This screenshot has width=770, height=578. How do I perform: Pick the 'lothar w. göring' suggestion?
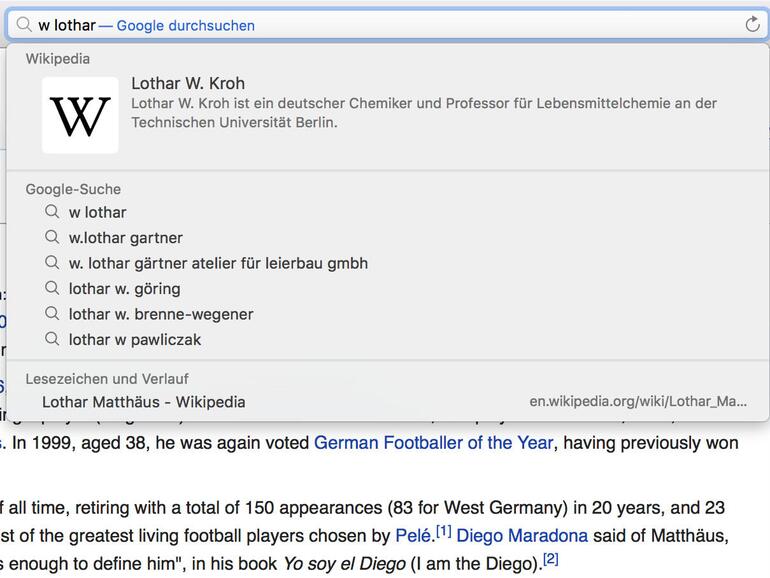point(125,289)
